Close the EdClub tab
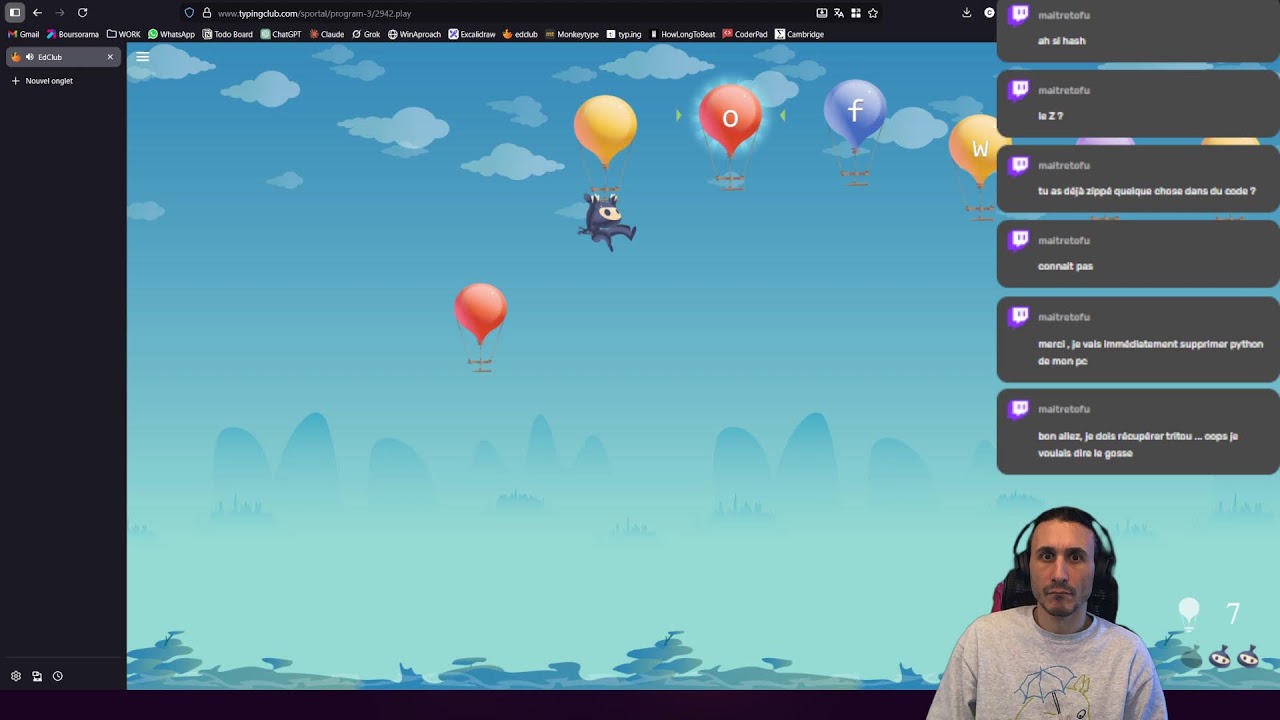 coord(110,57)
